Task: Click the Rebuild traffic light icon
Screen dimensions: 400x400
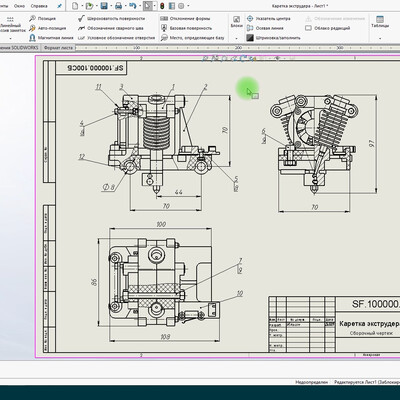Action: pyautogui.click(x=162, y=6)
